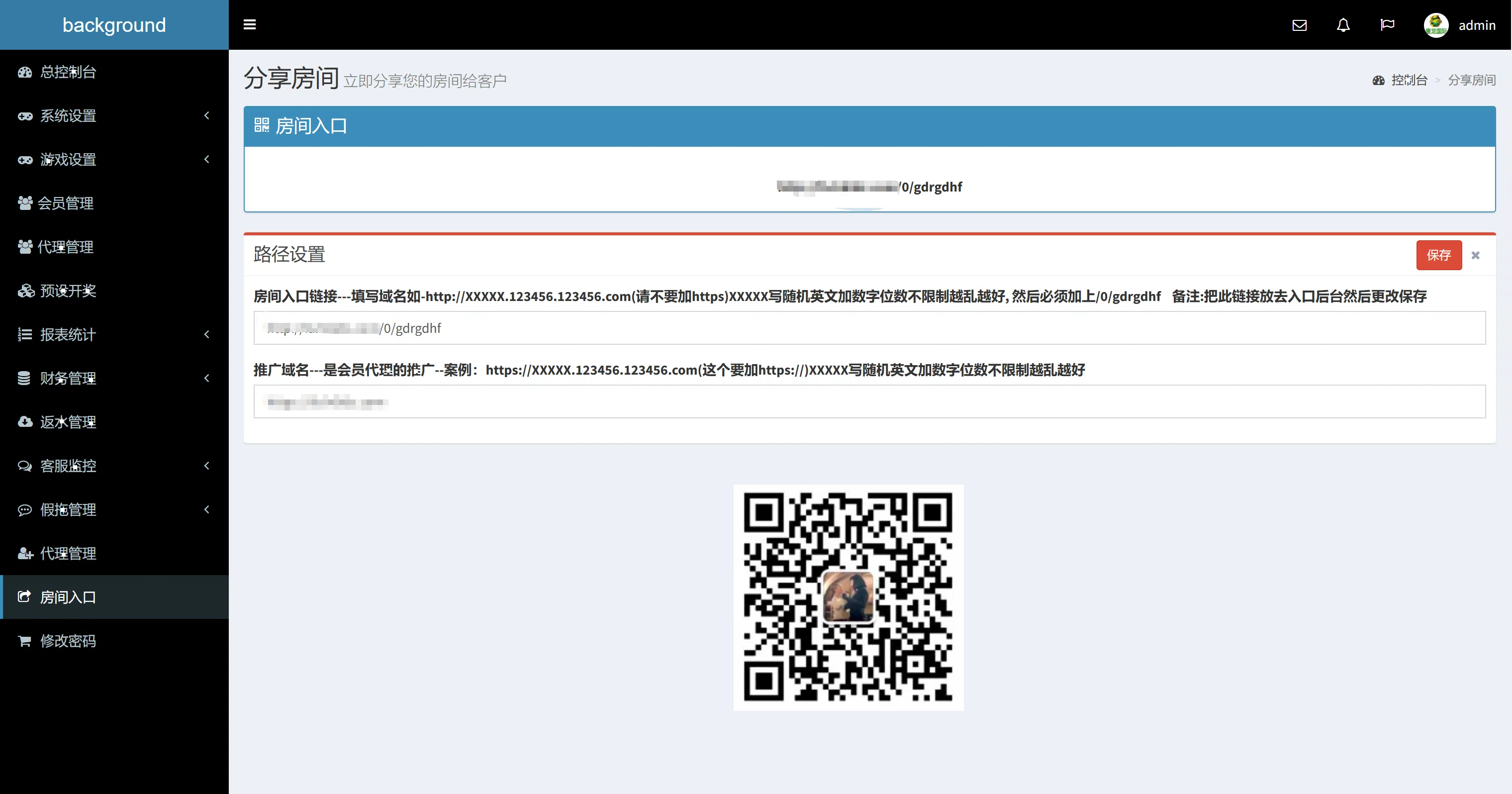Viewport: 1512px width, 794px height.
Task: Click the 系统设置 gamepad icon
Action: click(25, 116)
